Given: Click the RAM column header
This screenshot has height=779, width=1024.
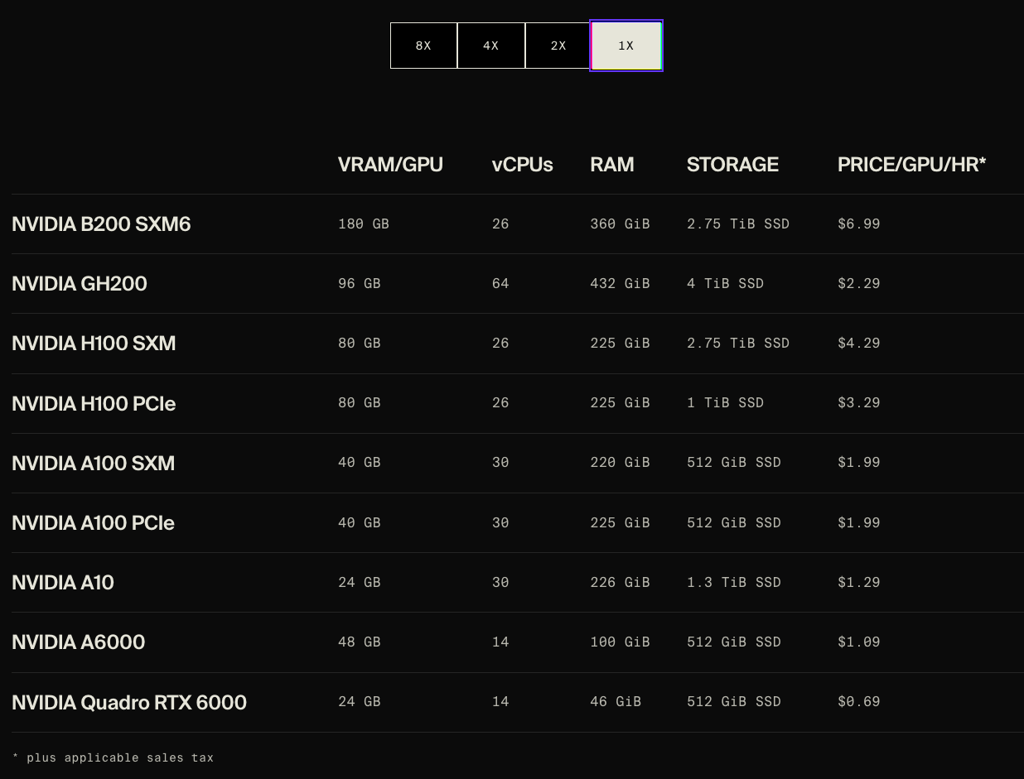Looking at the screenshot, I should [612, 165].
